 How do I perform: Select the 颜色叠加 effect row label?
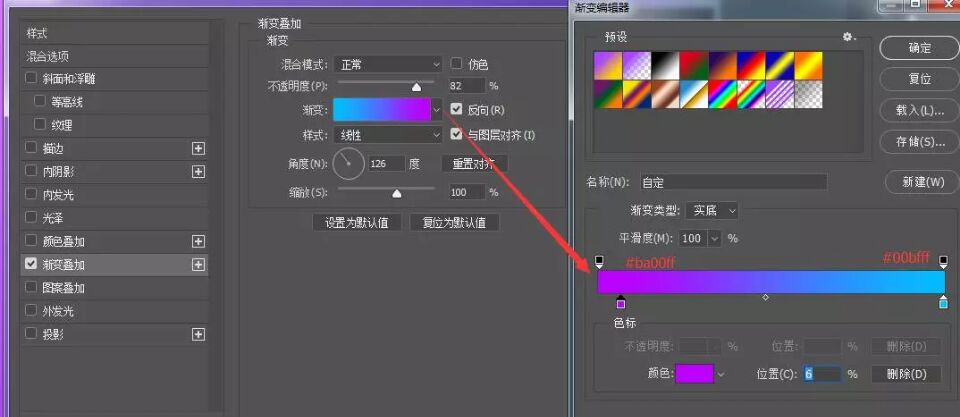point(64,241)
